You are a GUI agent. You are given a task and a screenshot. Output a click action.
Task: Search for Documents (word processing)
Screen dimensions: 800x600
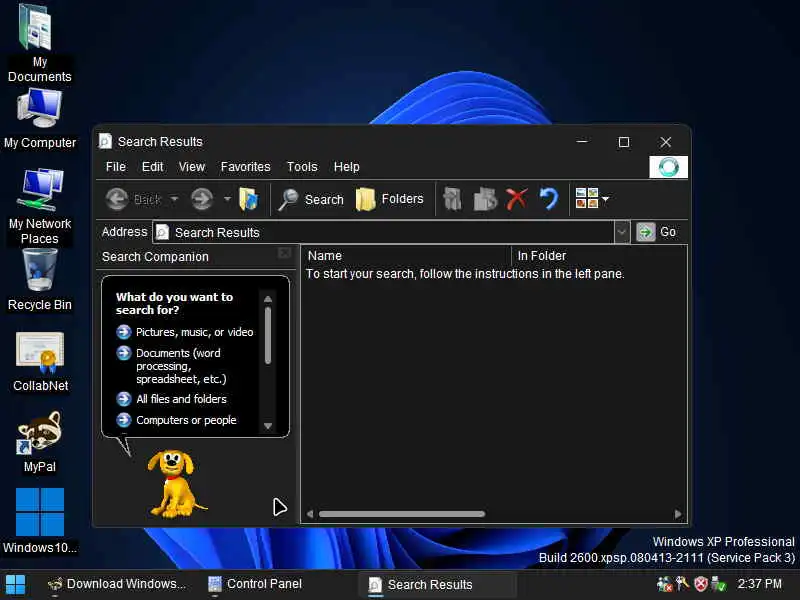(x=172, y=366)
